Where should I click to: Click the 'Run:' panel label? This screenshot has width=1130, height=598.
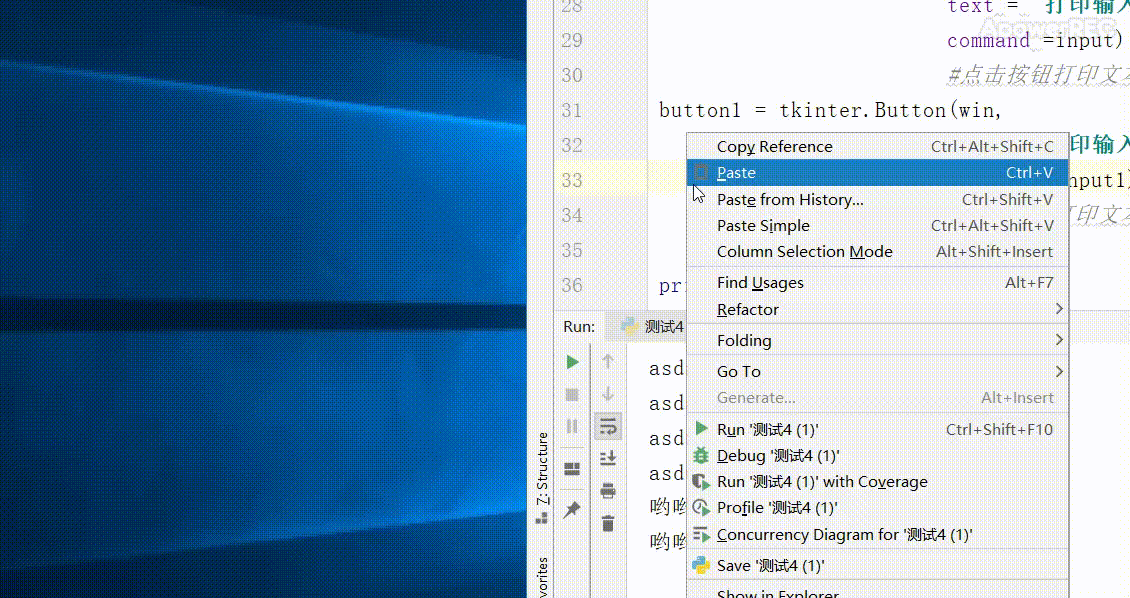point(579,326)
